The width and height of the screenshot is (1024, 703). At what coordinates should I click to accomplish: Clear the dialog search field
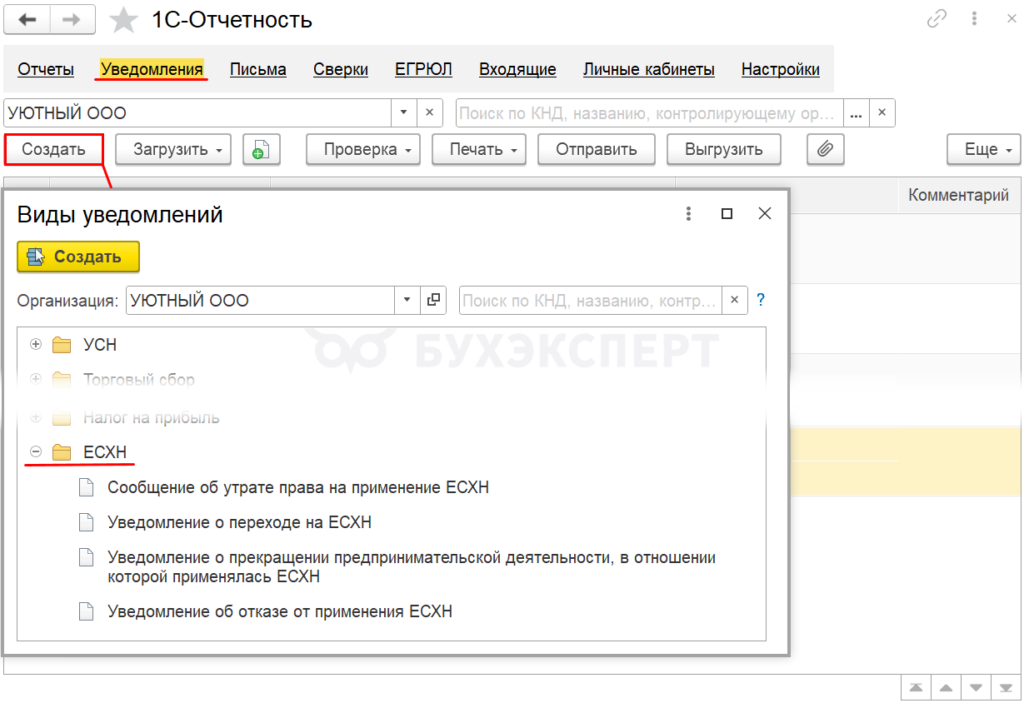pyautogui.click(x=735, y=301)
